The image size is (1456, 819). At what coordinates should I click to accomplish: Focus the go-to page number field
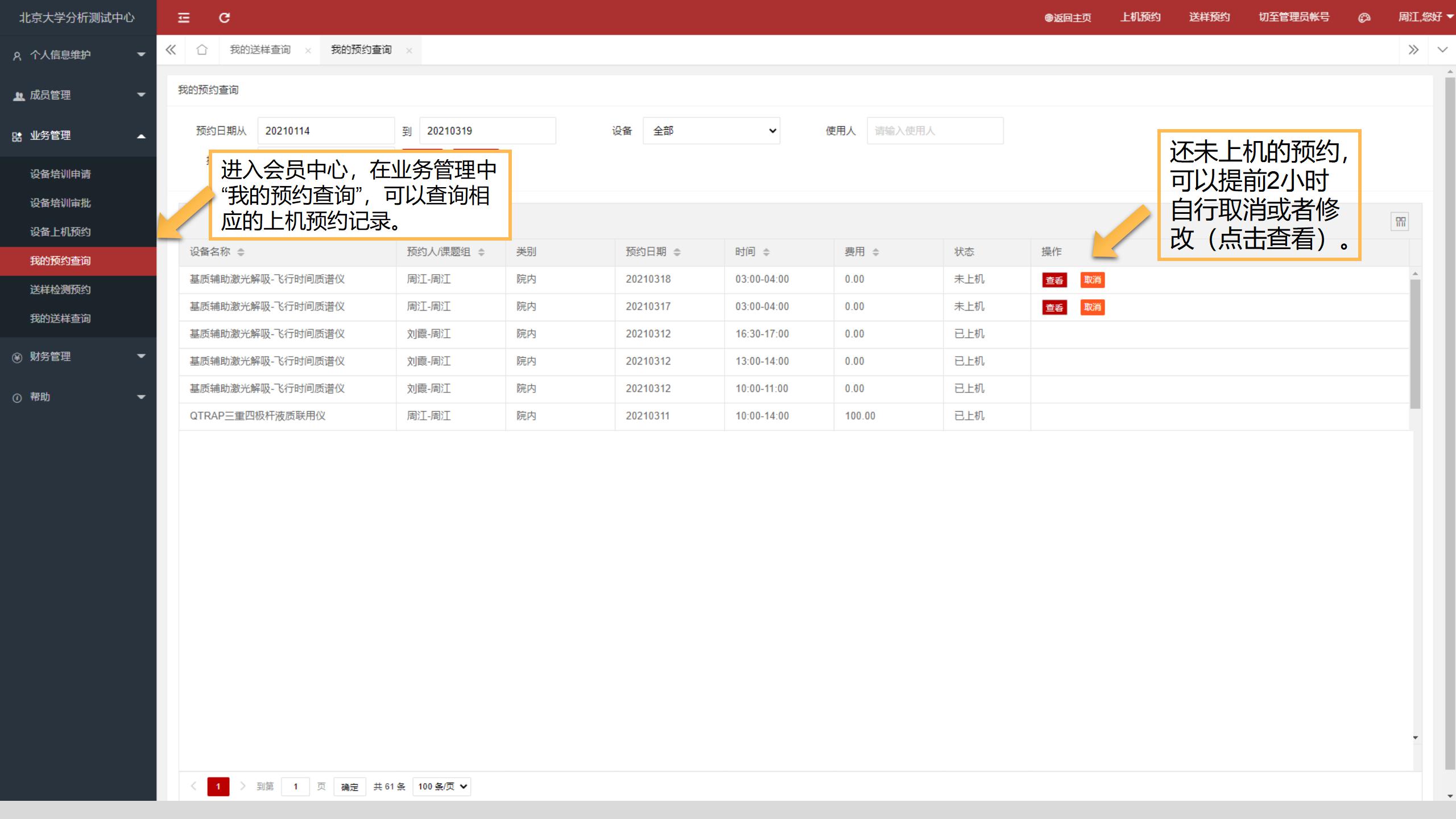[295, 787]
